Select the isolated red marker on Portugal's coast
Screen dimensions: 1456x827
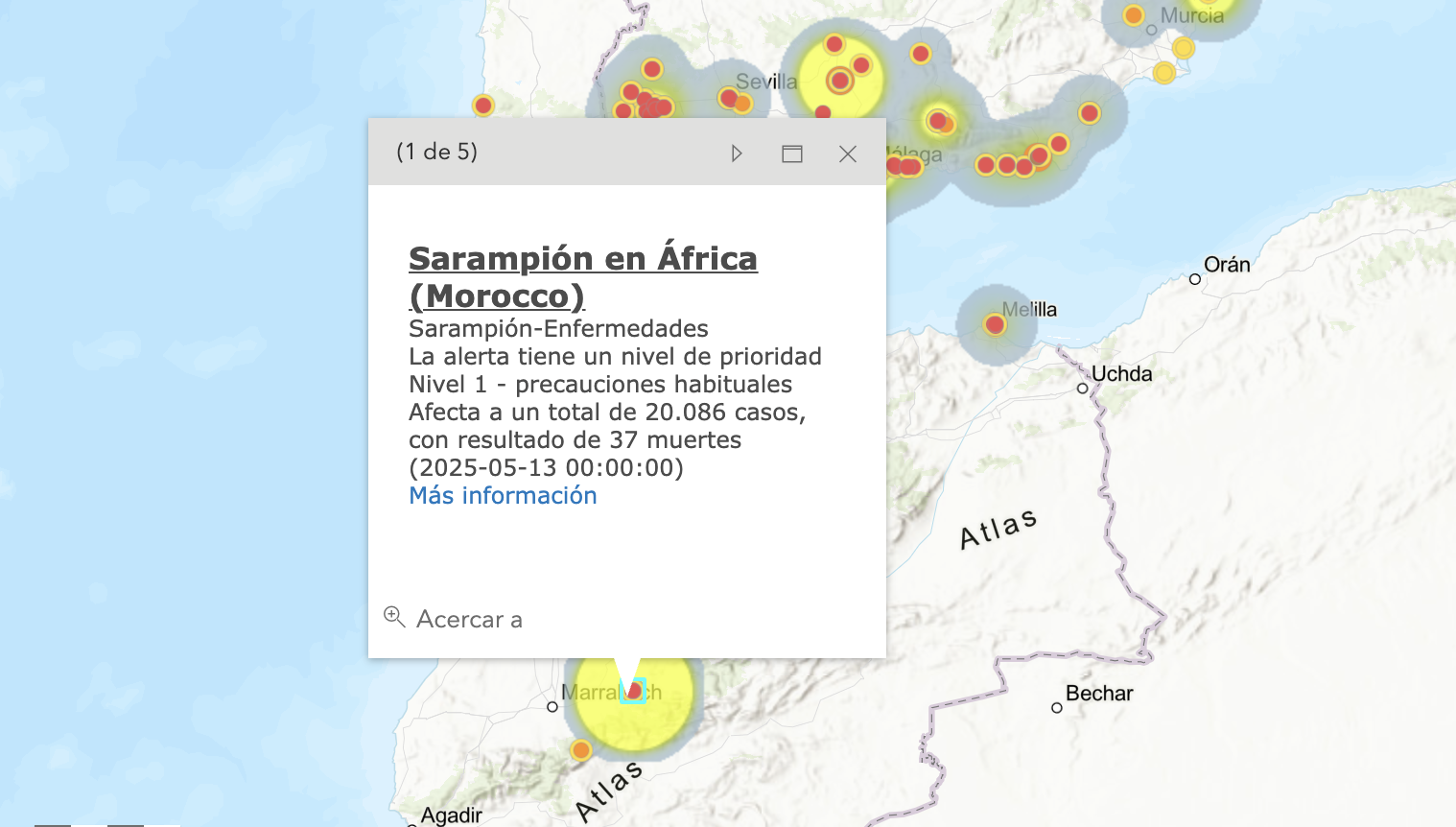[x=483, y=106]
